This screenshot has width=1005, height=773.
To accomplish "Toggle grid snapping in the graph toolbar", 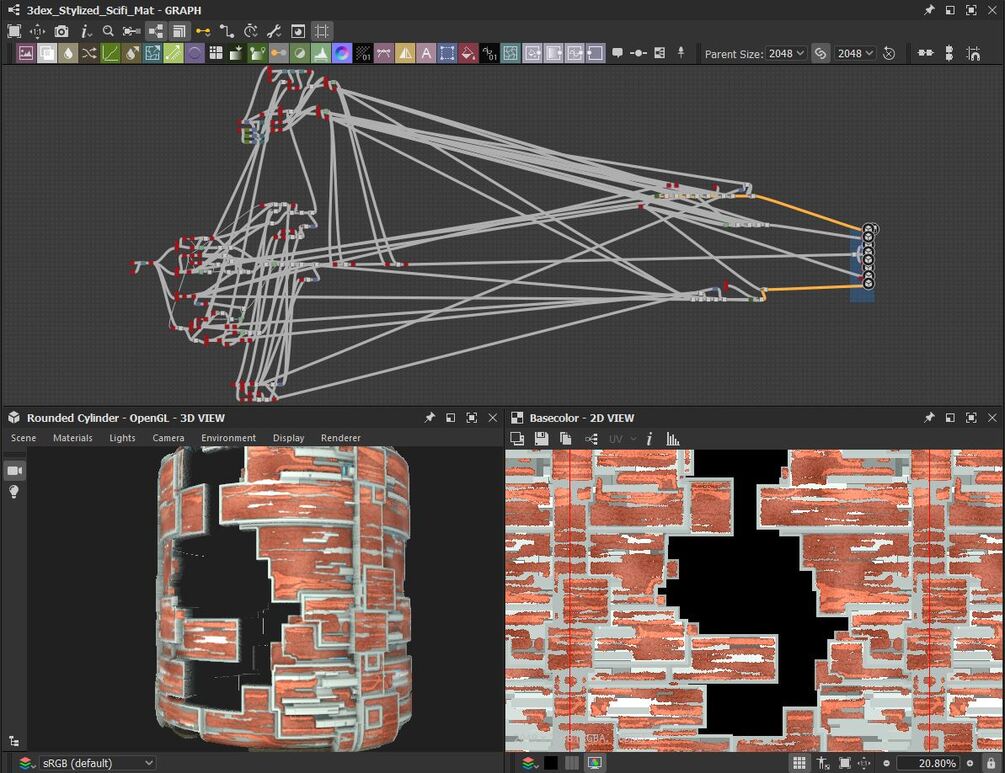I will tap(320, 32).
